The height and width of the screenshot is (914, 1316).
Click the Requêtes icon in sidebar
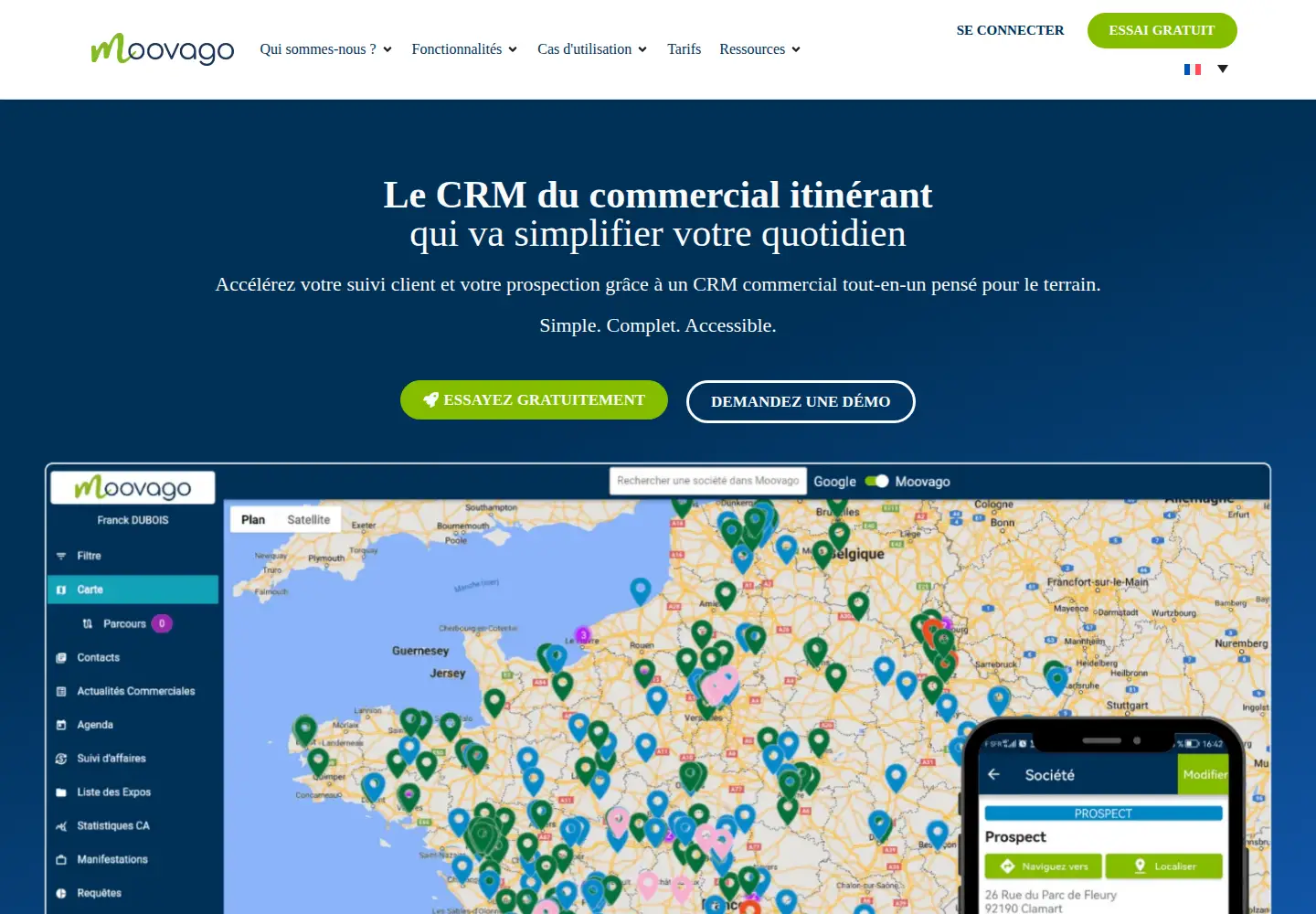61,894
